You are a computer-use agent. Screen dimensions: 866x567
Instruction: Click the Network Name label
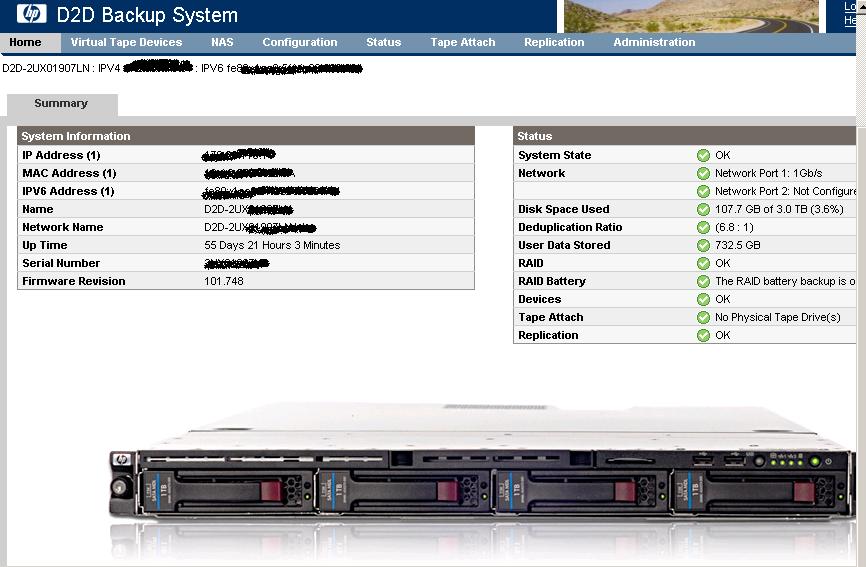pos(63,227)
